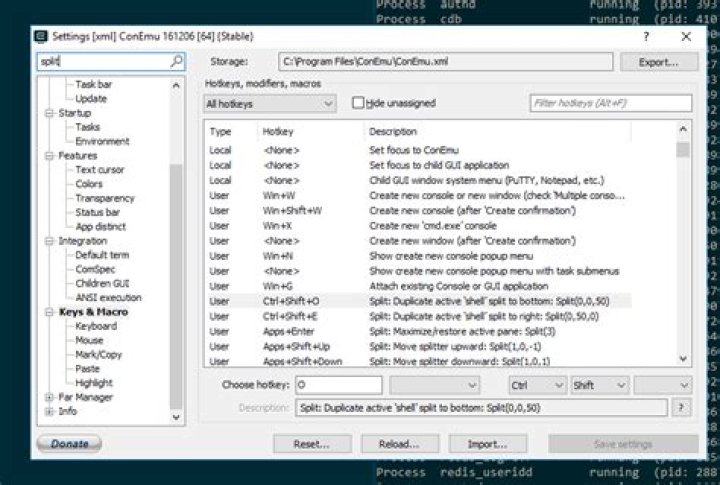The width and height of the screenshot is (720, 485).
Task: Select Mouse under Keys & Macro
Action: tap(89, 341)
